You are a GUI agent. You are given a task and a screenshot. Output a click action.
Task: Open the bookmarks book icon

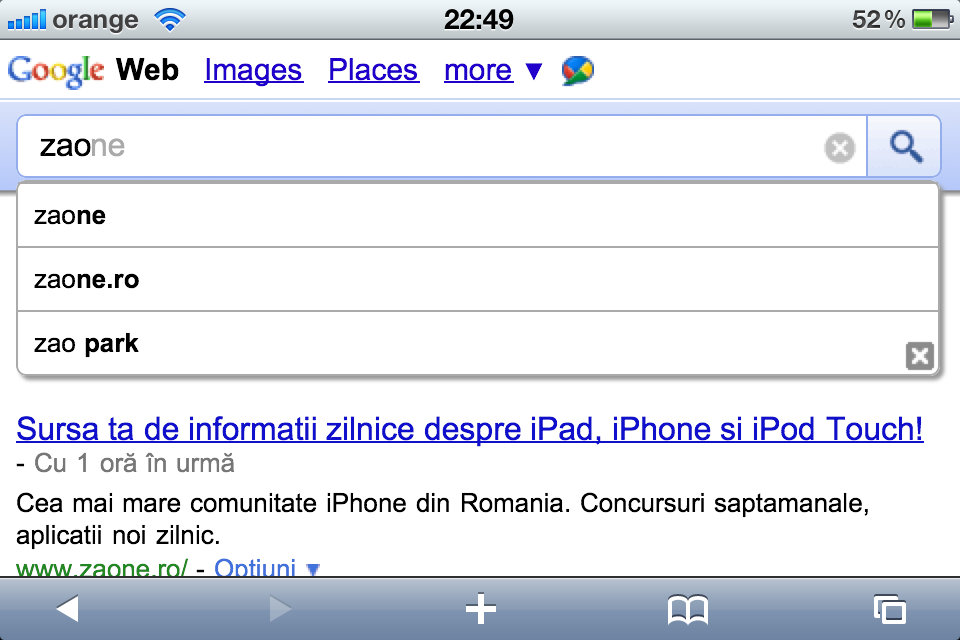[x=688, y=609]
